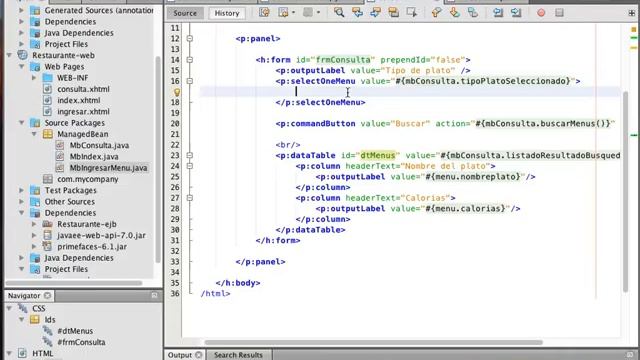Collapse the Source Packages node
Screen dimensions: 640x360
tap(22, 123)
